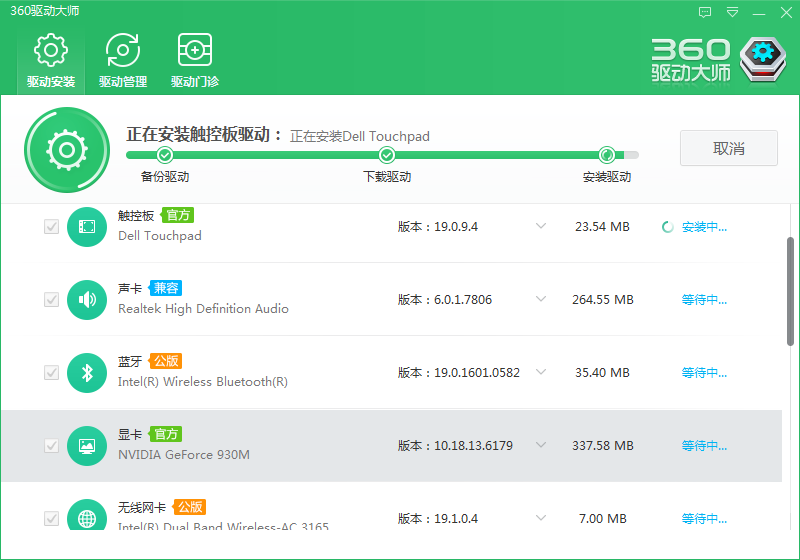
Task: Click the 安装驱动 progress step marker
Action: (x=607, y=155)
